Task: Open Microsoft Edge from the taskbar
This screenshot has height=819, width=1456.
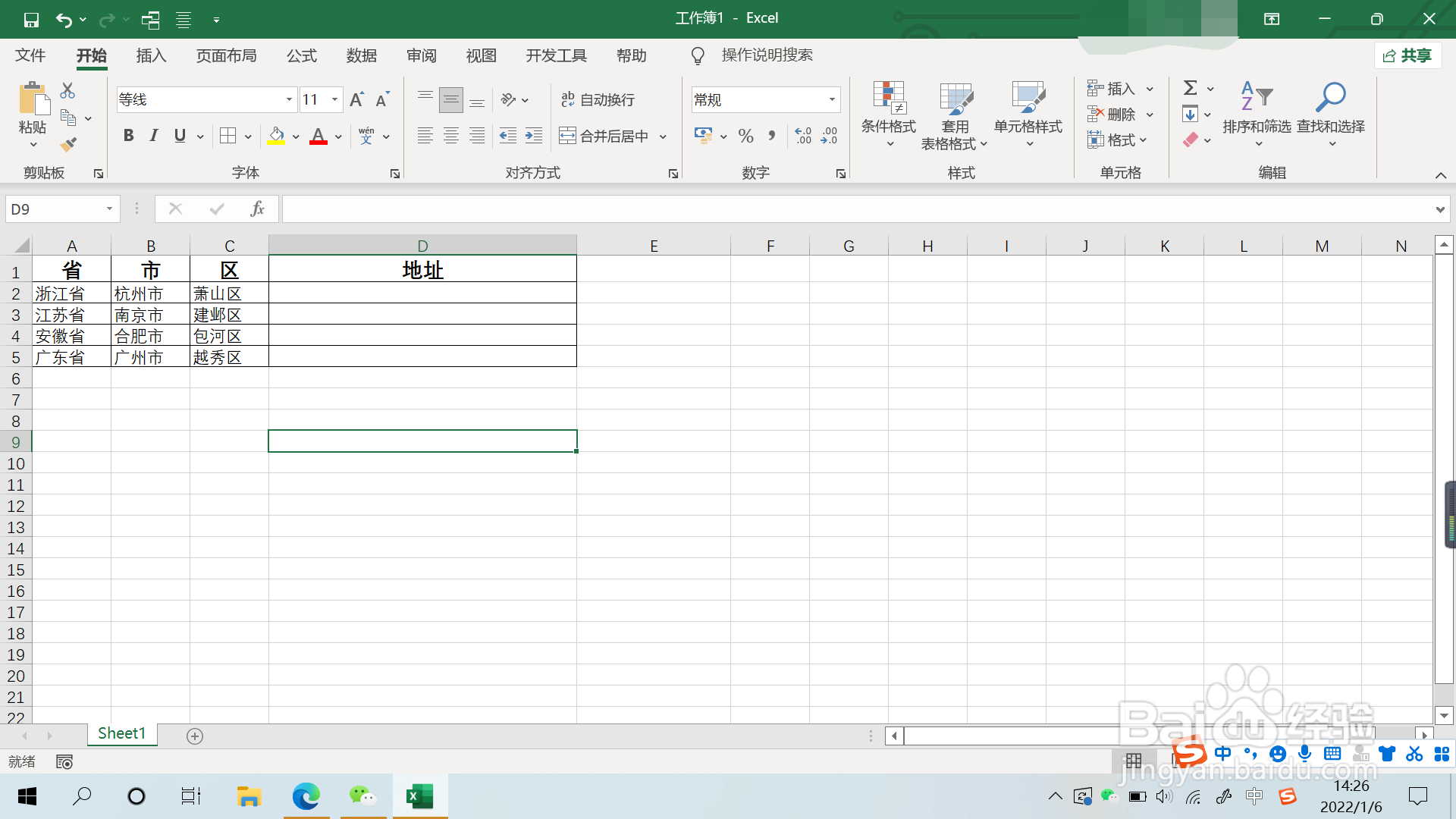Action: (306, 796)
